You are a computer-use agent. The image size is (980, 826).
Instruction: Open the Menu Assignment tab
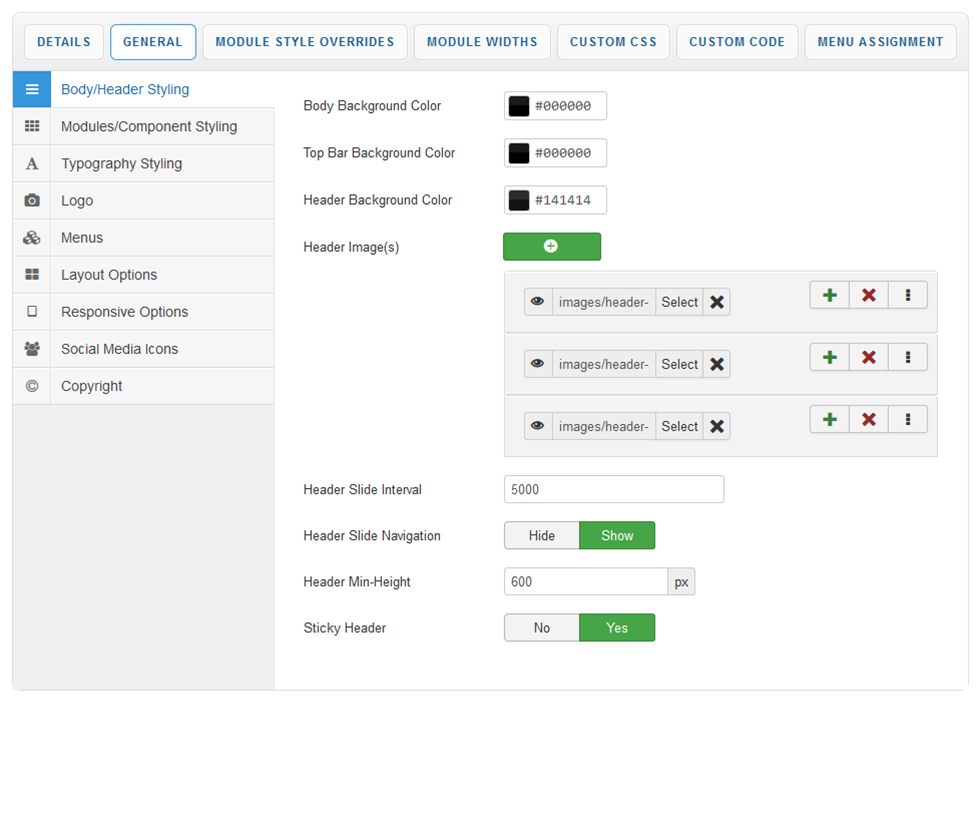click(x=880, y=42)
